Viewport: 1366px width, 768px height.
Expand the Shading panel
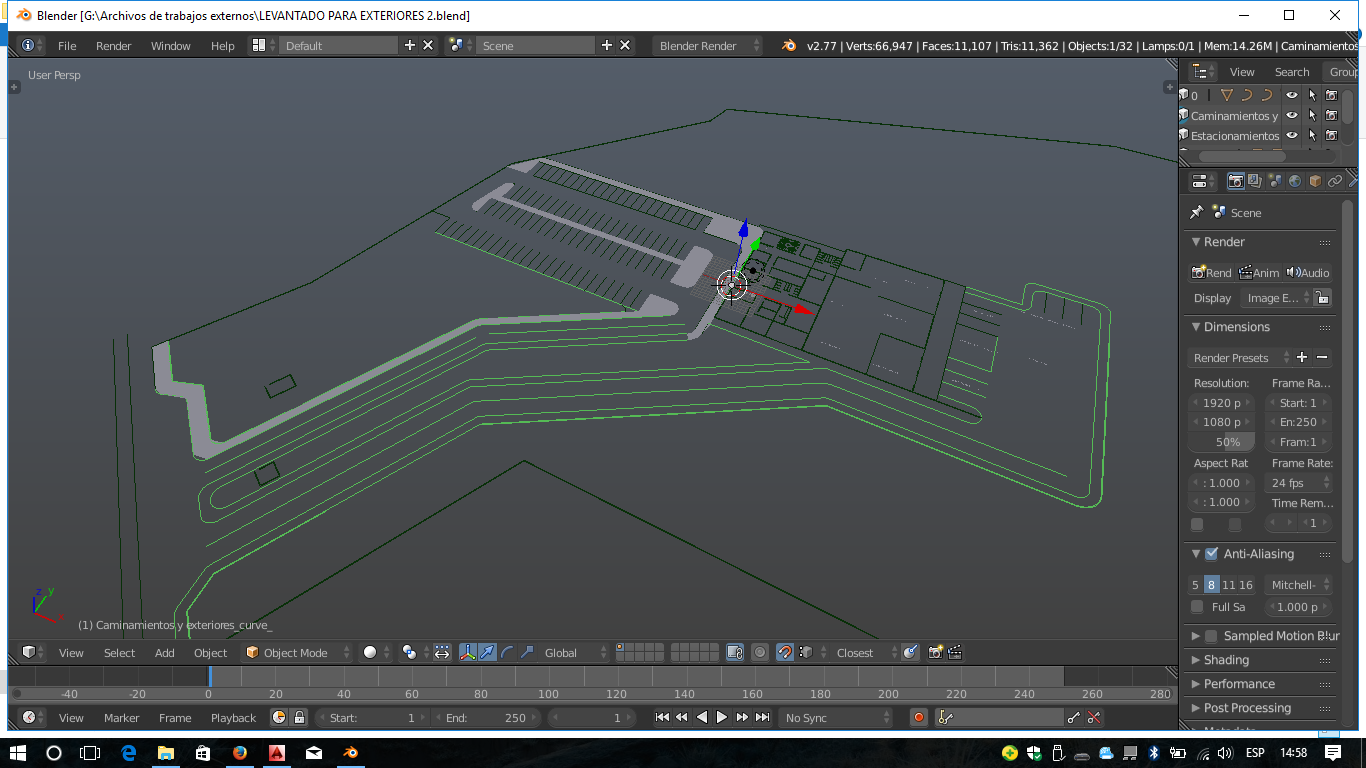point(1226,660)
